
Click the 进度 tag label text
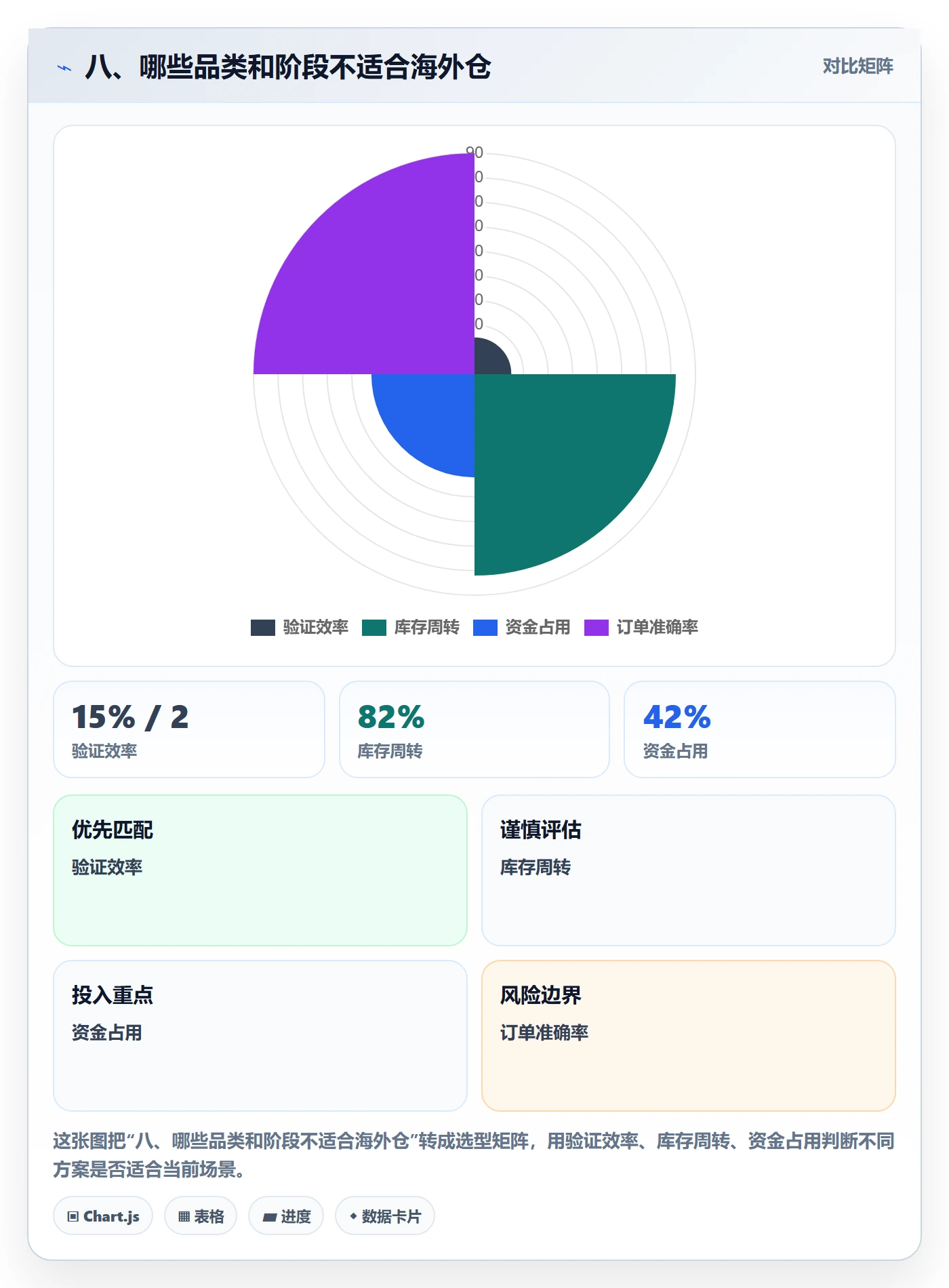(296, 1216)
